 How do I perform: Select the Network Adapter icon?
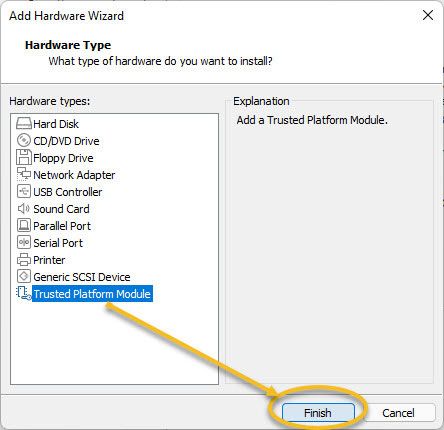click(24, 174)
